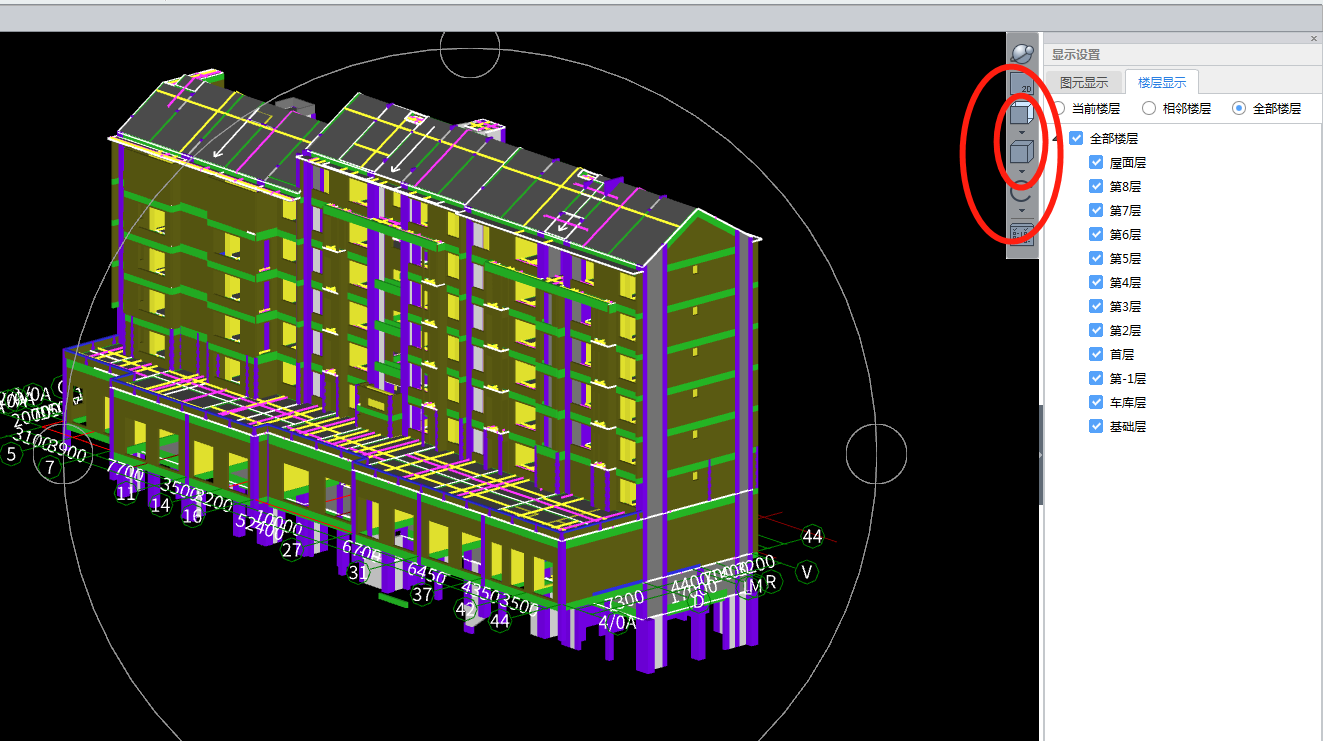Click axis grid bubble 11
Screen dimensions: 1323x741
[125, 493]
